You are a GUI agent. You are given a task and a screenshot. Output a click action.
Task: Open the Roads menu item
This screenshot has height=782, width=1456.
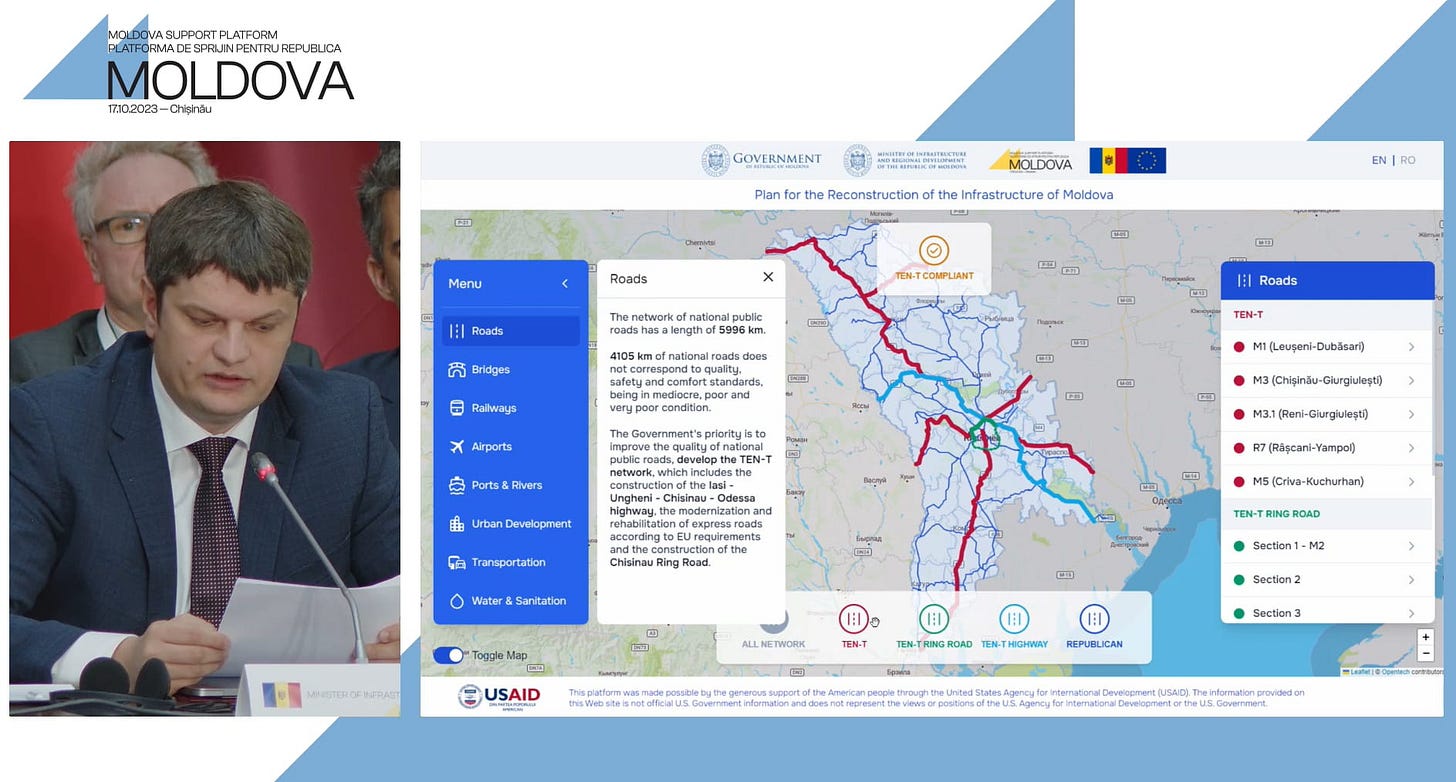point(510,331)
